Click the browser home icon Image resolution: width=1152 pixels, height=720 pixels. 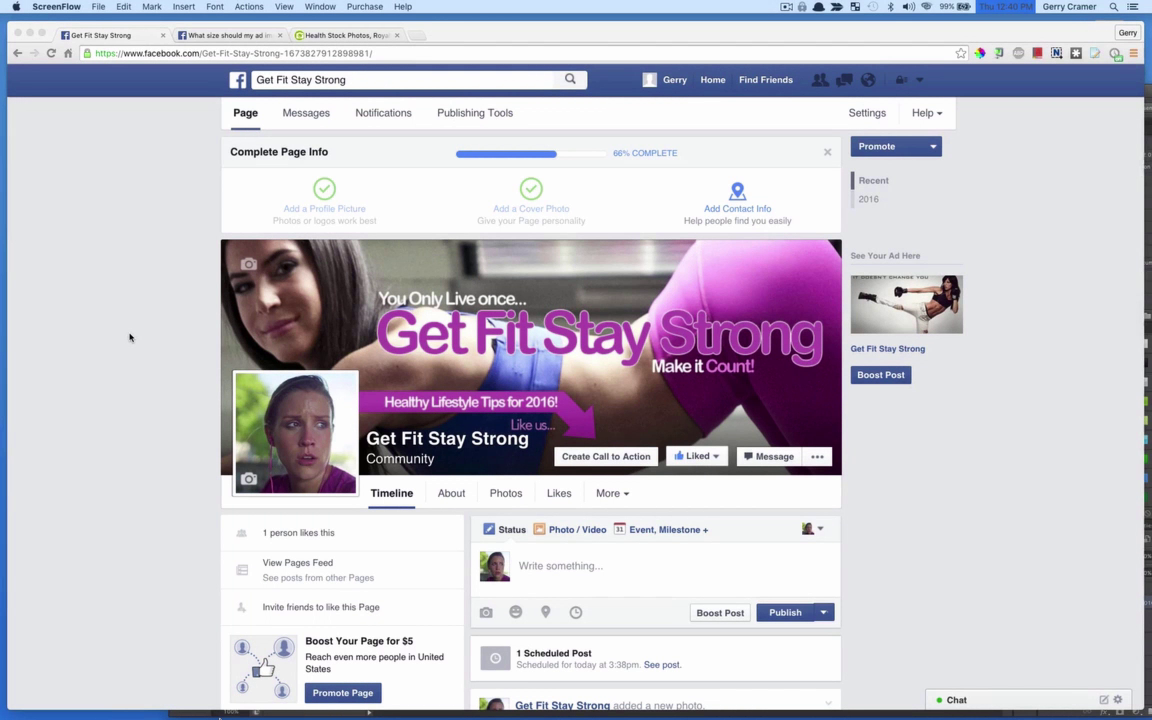[68, 53]
